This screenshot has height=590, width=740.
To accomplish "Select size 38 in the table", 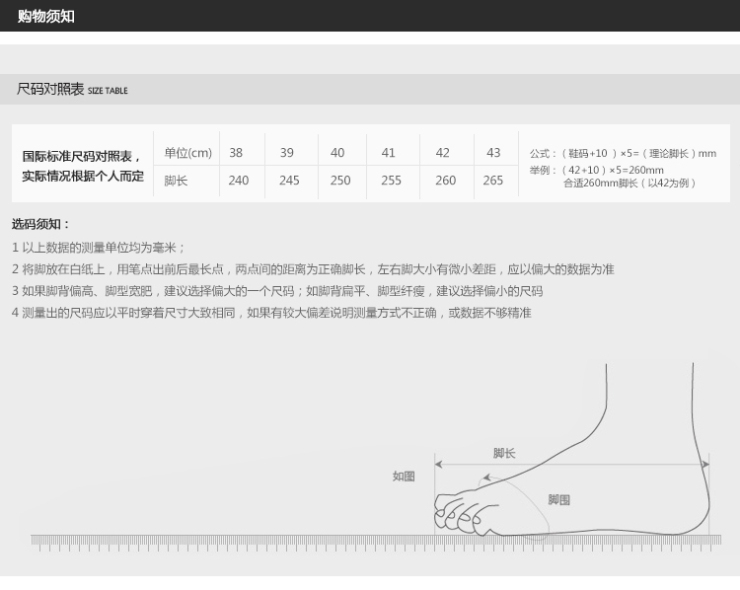I will point(236,153).
